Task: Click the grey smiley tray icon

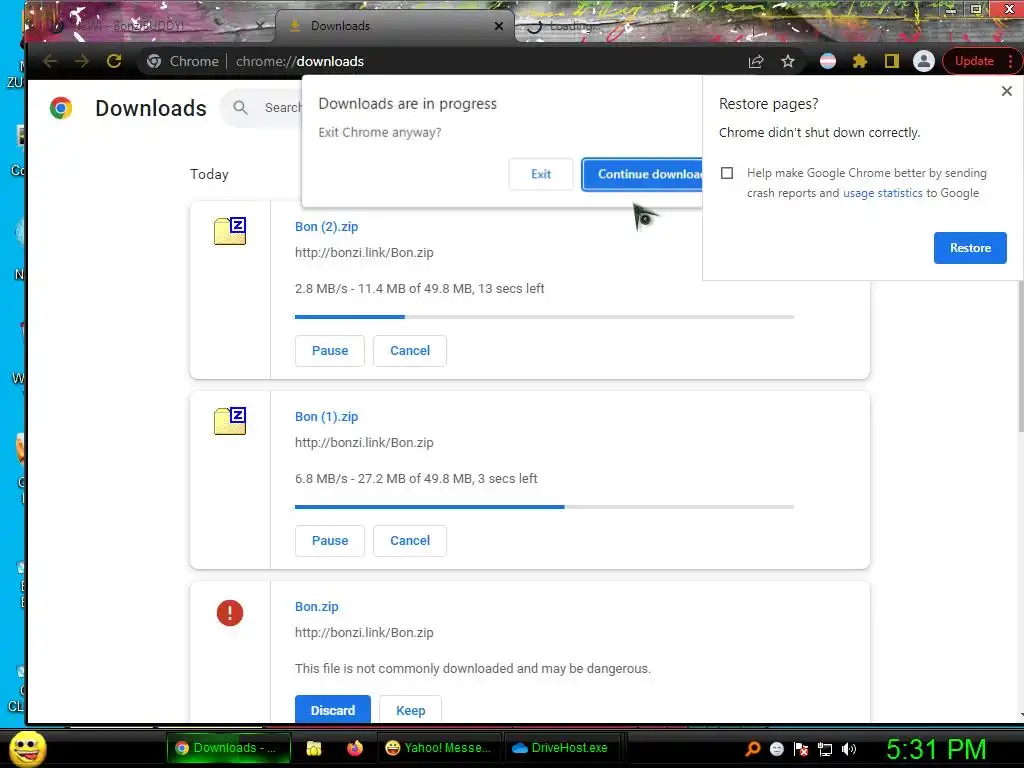Action: click(776, 748)
